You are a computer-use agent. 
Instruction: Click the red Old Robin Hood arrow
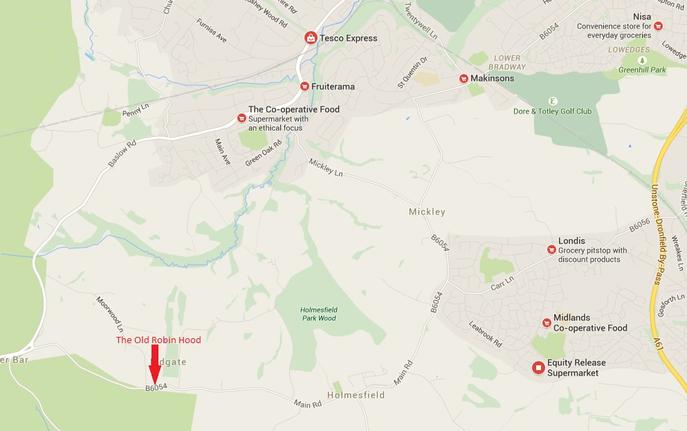155,364
